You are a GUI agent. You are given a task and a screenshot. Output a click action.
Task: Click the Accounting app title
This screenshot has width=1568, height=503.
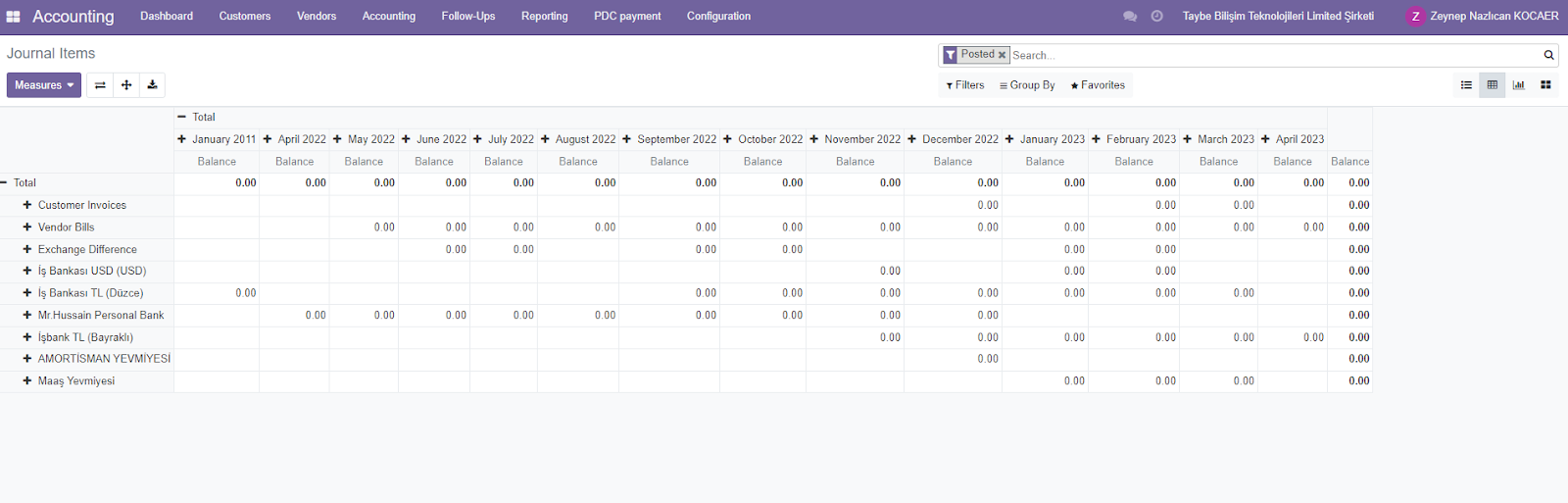(73, 17)
